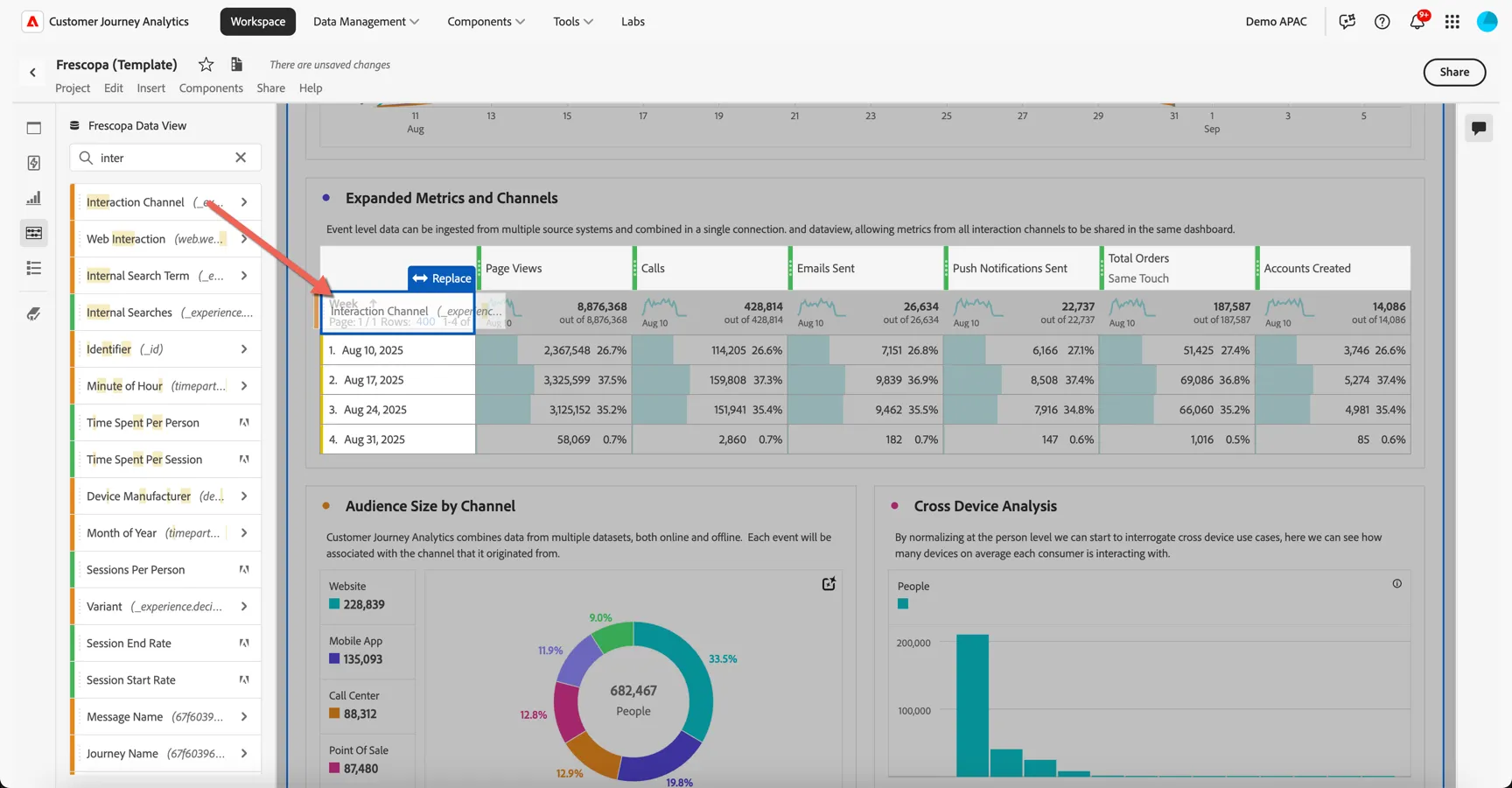Image resolution: width=1512 pixels, height=788 pixels.
Task: Open the comments panel icon on right
Action: pyautogui.click(x=1479, y=128)
